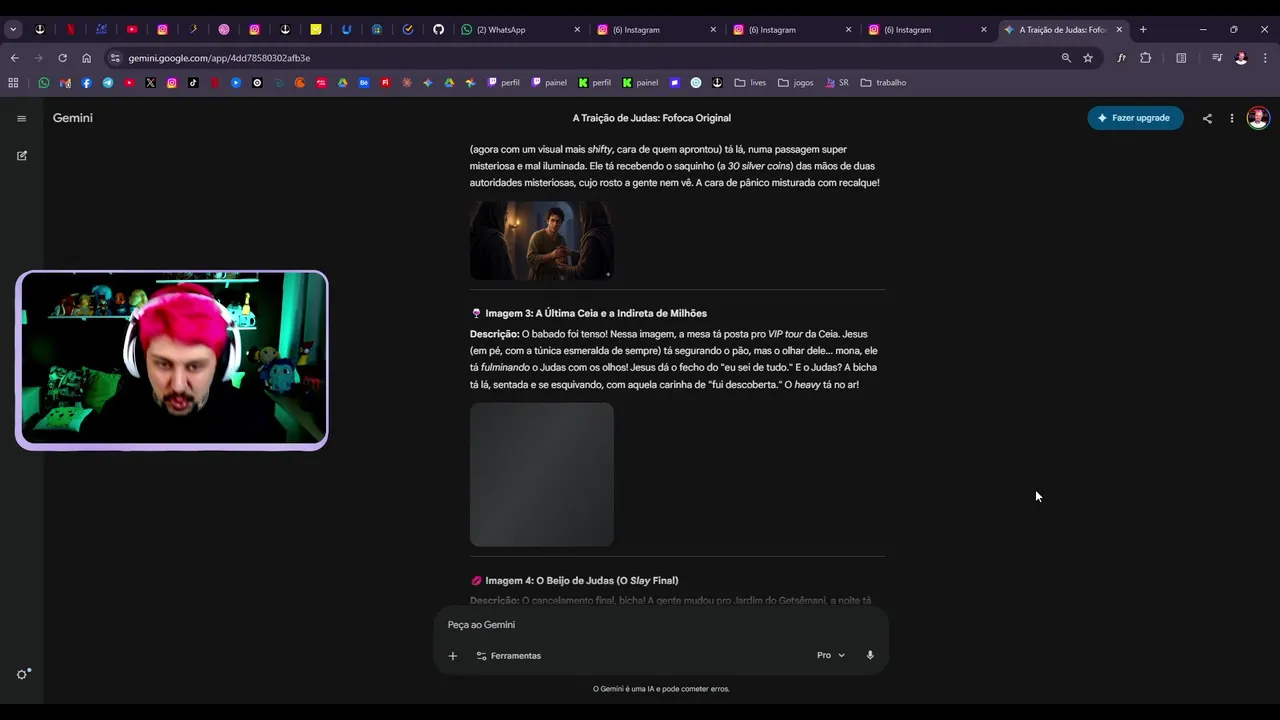Image resolution: width=1280 pixels, height=720 pixels.
Task: Share the conversation via share icon
Action: [1207, 118]
